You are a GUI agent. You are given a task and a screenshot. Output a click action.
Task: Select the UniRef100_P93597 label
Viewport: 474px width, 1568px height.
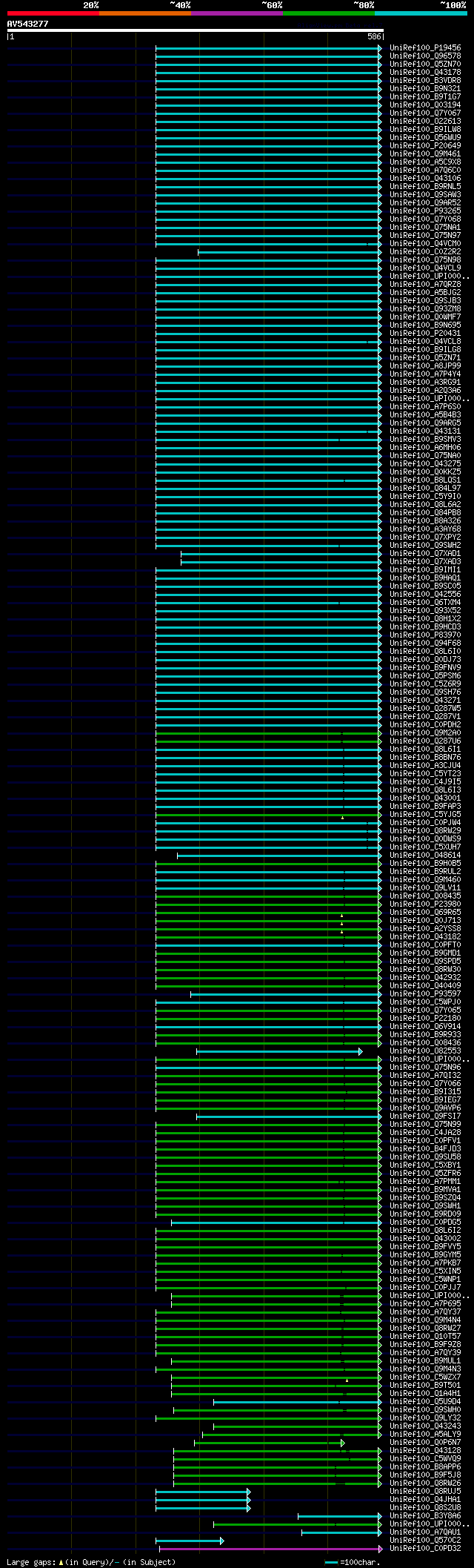[425, 993]
